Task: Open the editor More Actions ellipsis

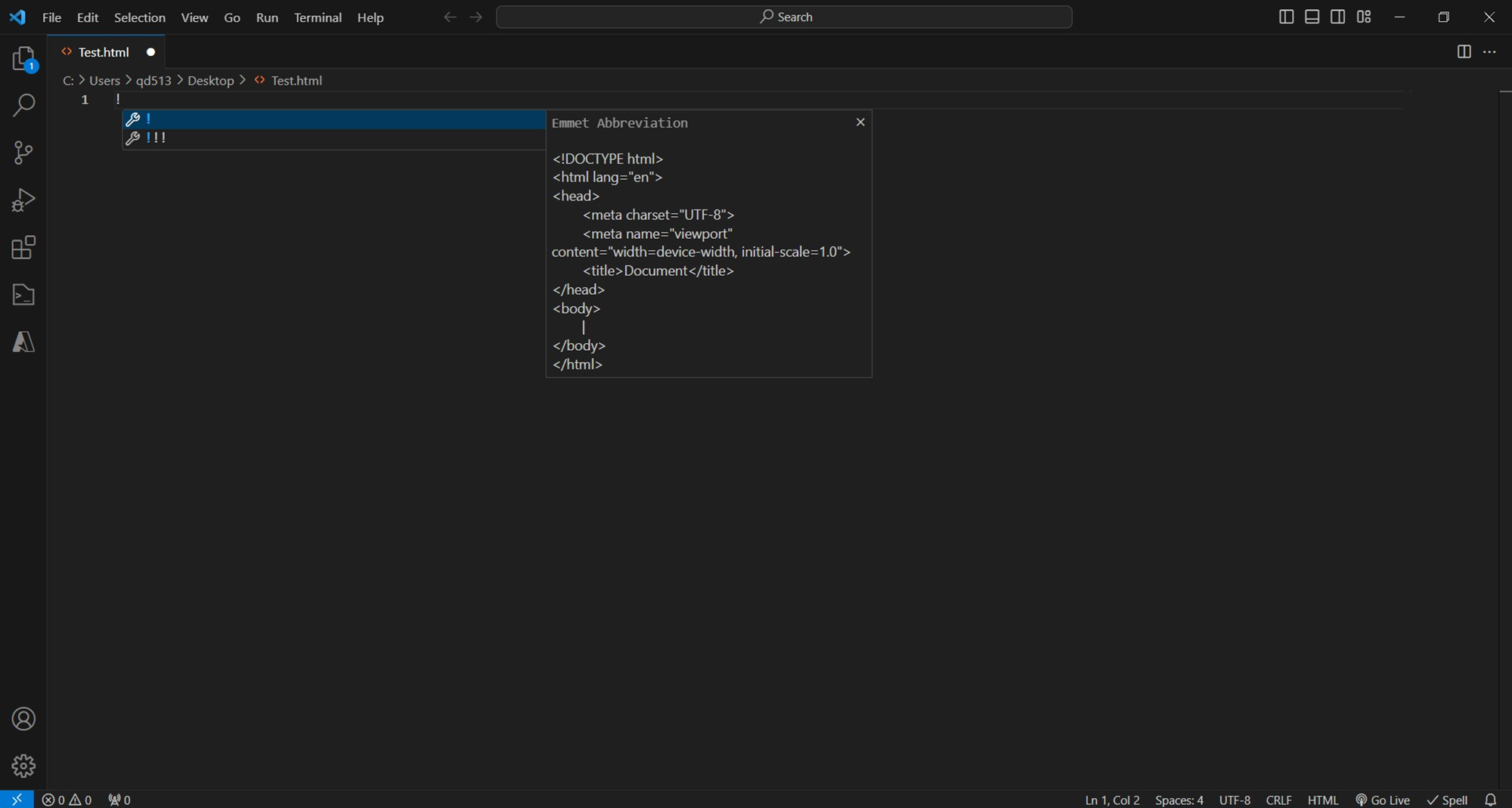Action: 1489,51
